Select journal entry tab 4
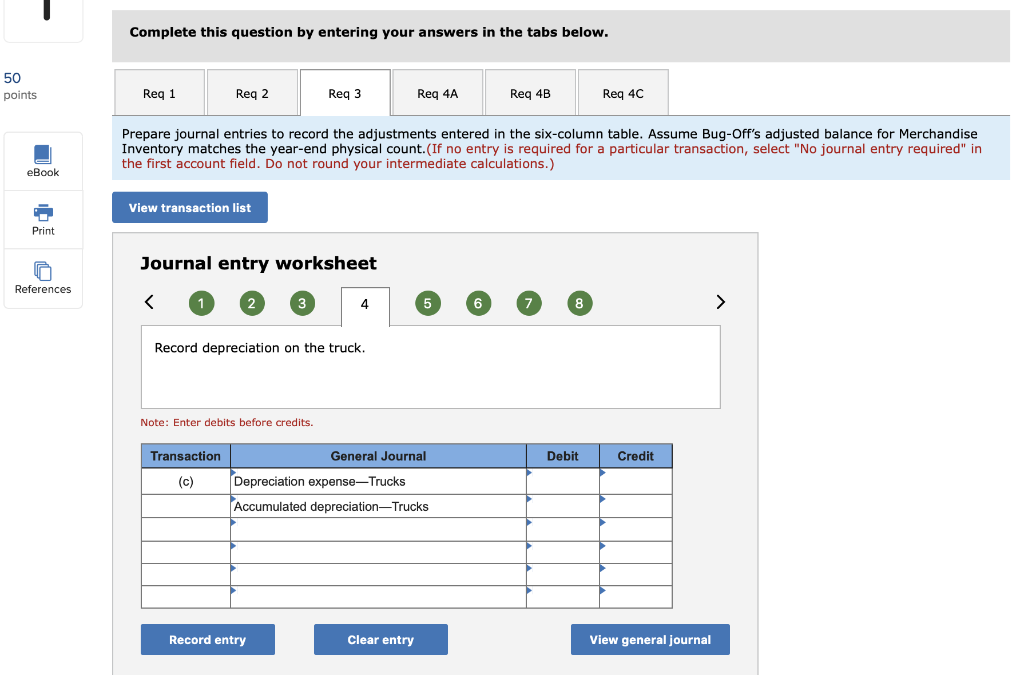 click(365, 306)
